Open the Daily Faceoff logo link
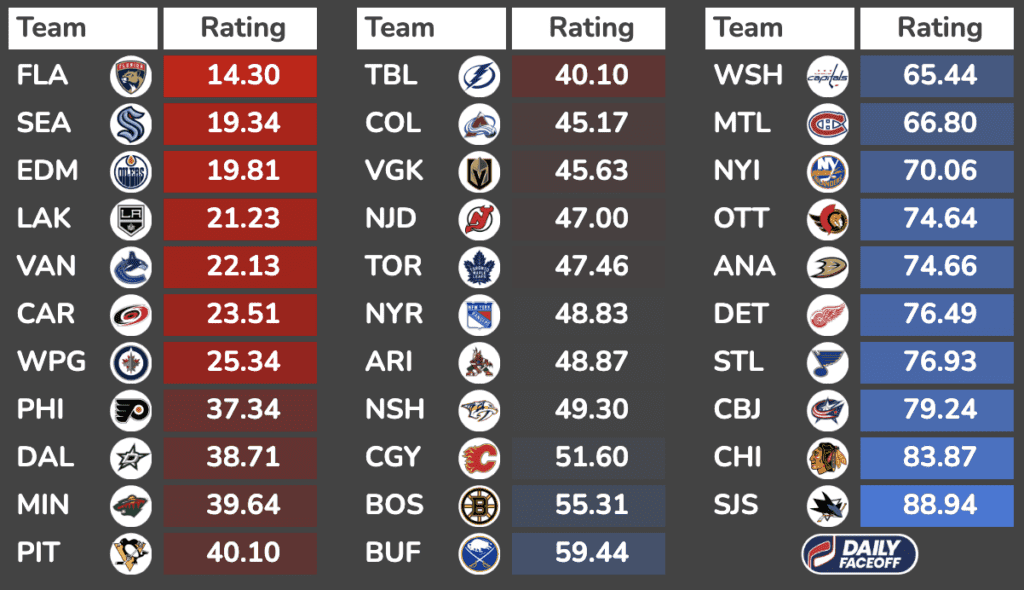 pos(859,554)
